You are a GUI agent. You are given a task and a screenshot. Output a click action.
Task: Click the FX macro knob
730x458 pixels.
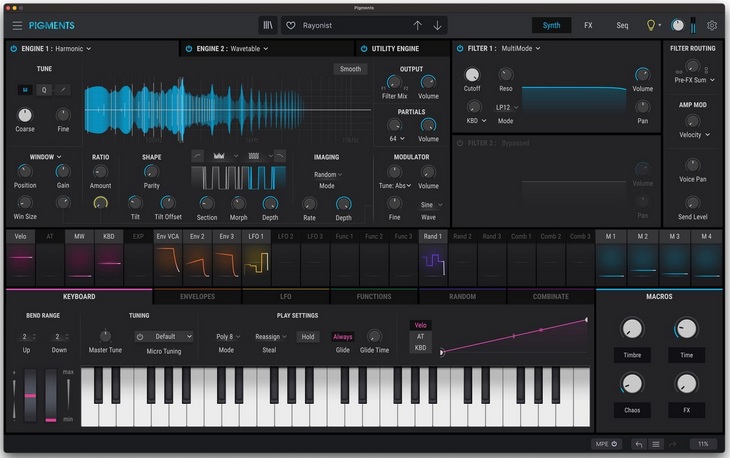pyautogui.click(x=686, y=384)
